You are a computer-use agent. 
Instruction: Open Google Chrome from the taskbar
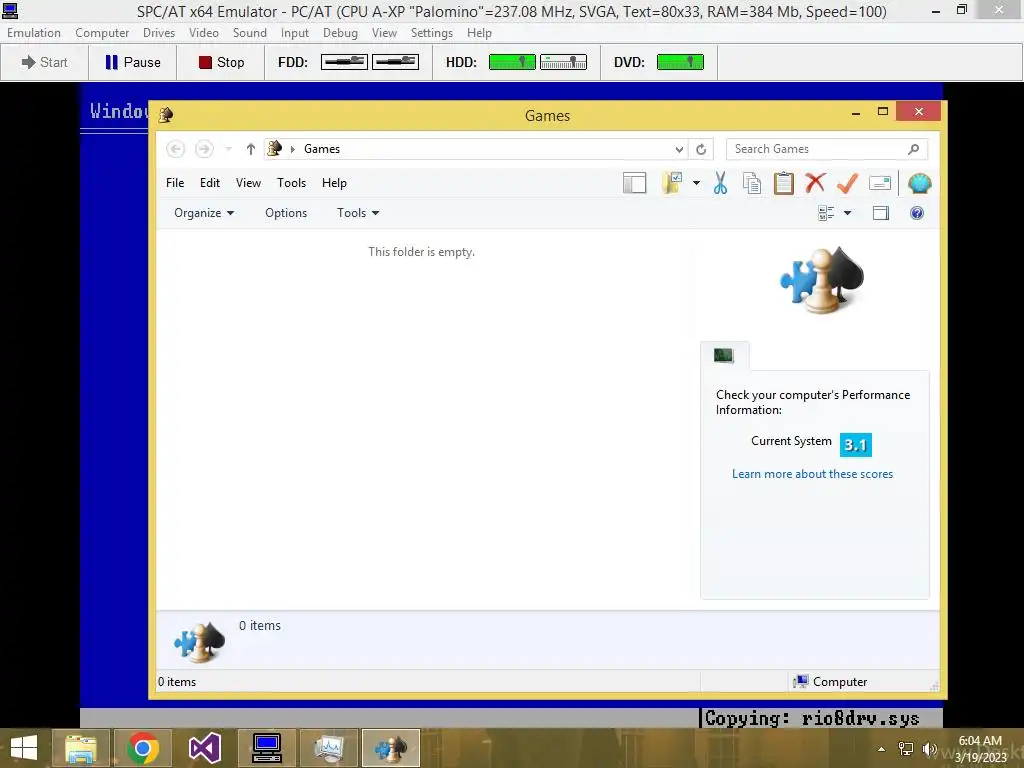[143, 748]
